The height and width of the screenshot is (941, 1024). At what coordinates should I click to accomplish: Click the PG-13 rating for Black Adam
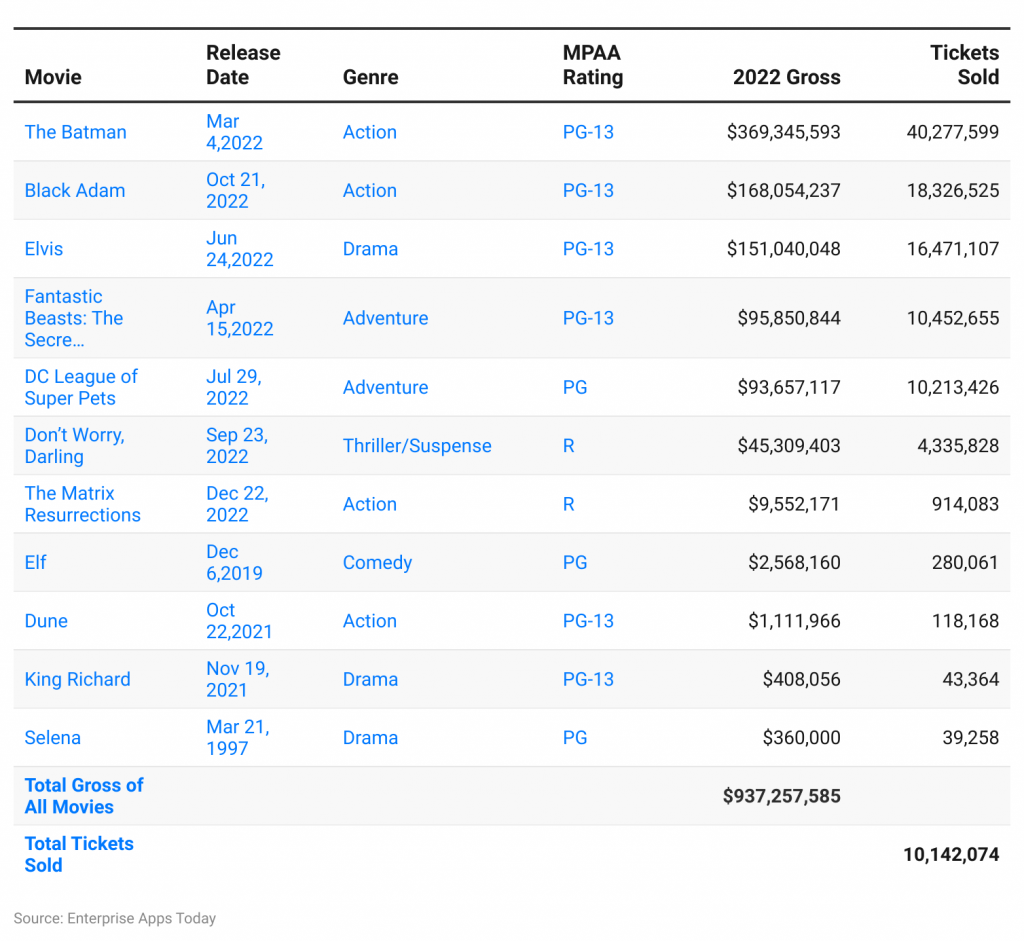click(x=588, y=190)
